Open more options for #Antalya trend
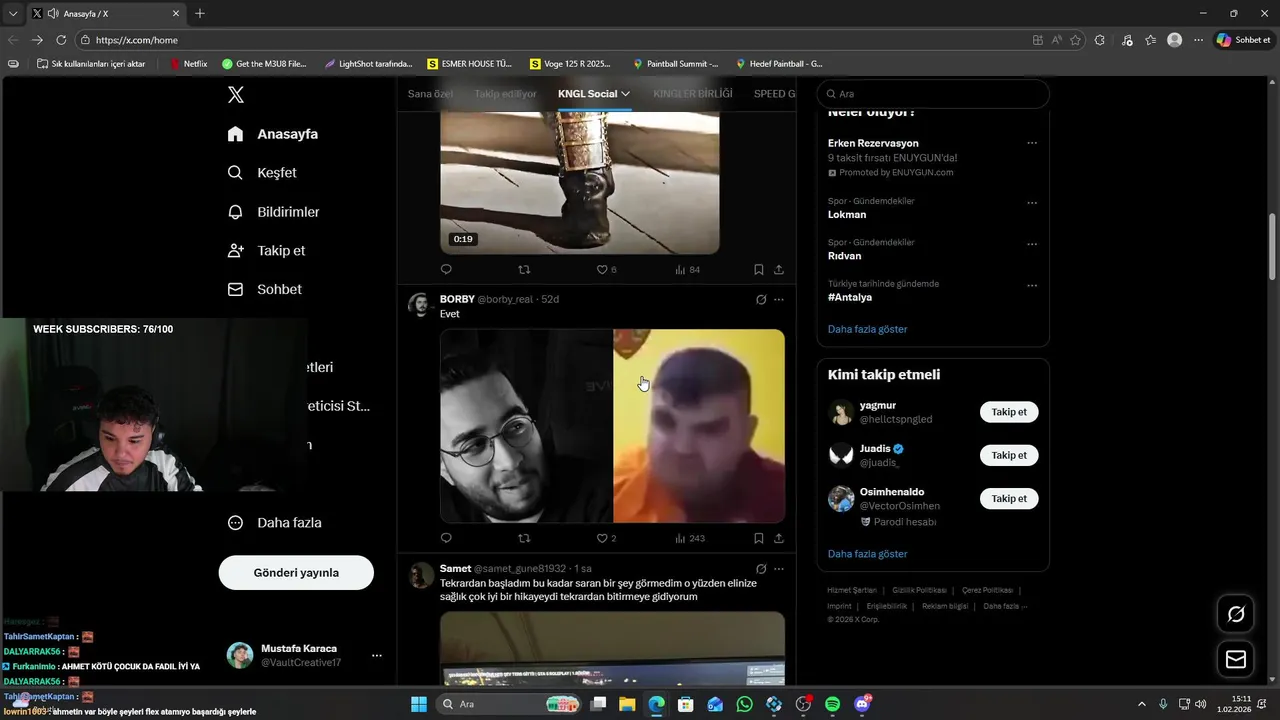 1032,285
